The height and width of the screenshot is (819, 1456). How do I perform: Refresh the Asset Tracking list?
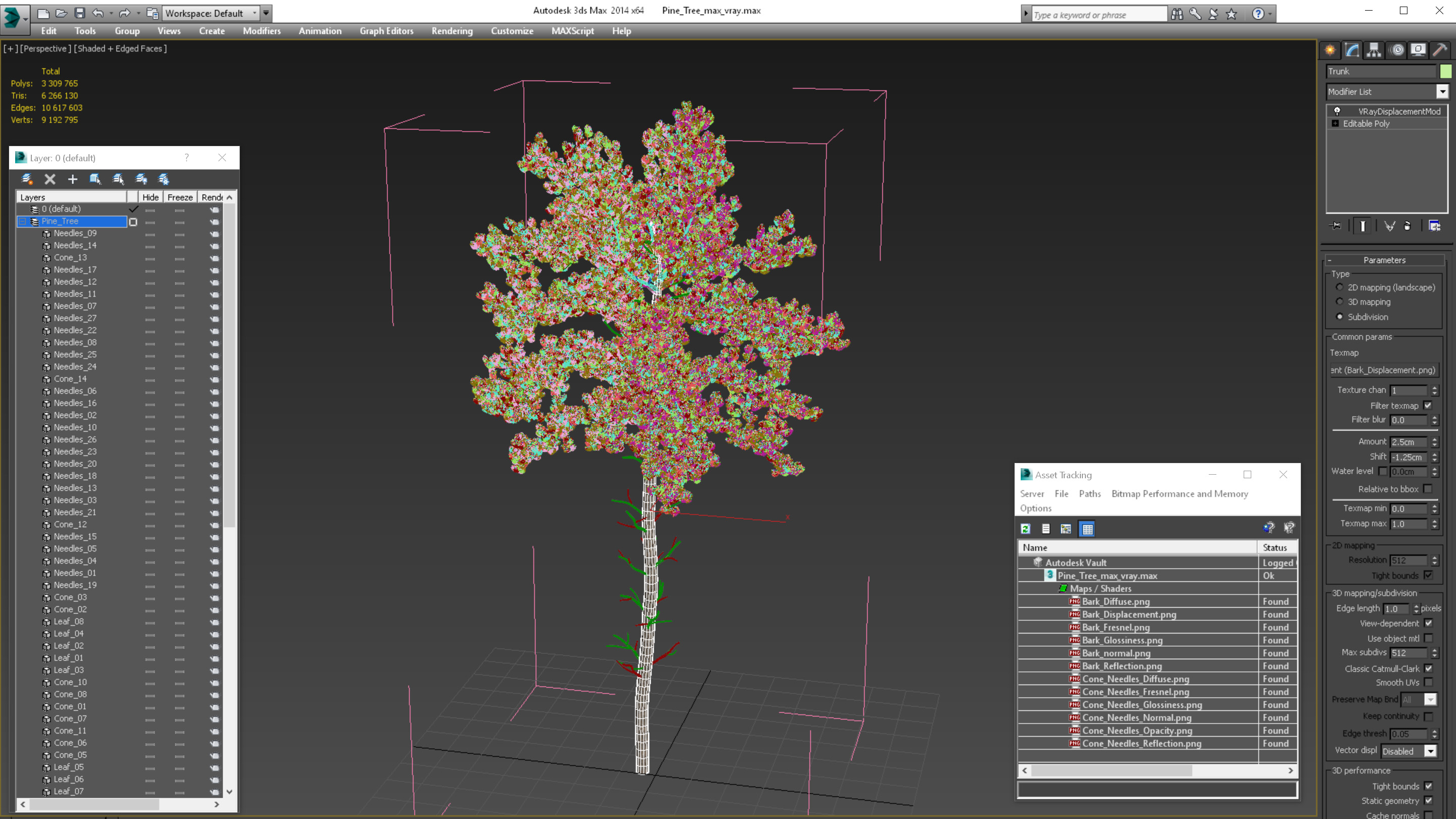1025,528
